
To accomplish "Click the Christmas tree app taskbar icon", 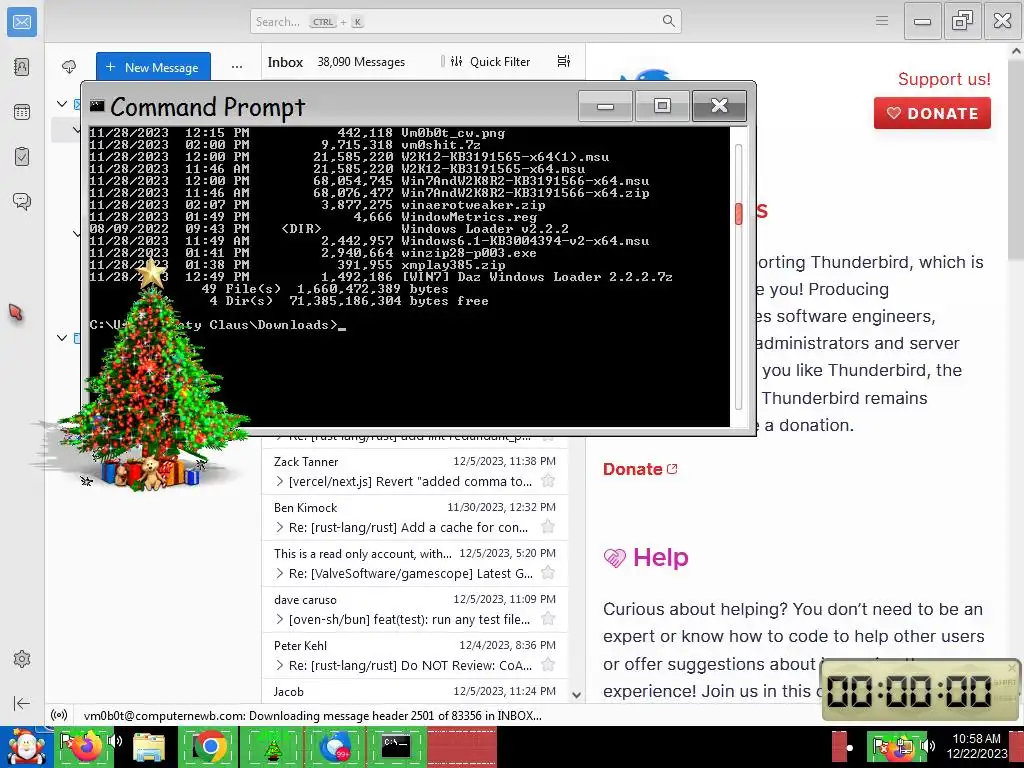I will [272, 747].
